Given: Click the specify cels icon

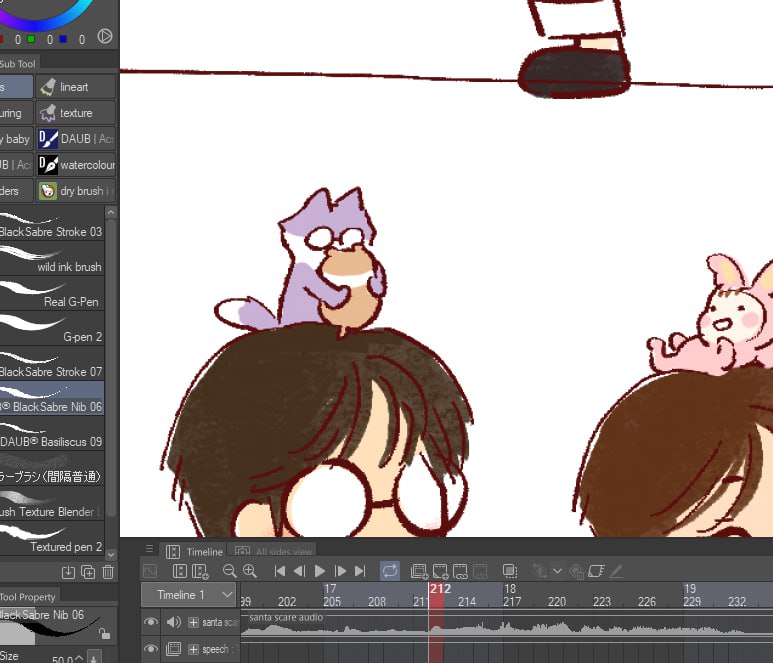Looking at the screenshot, I should click(x=460, y=571).
